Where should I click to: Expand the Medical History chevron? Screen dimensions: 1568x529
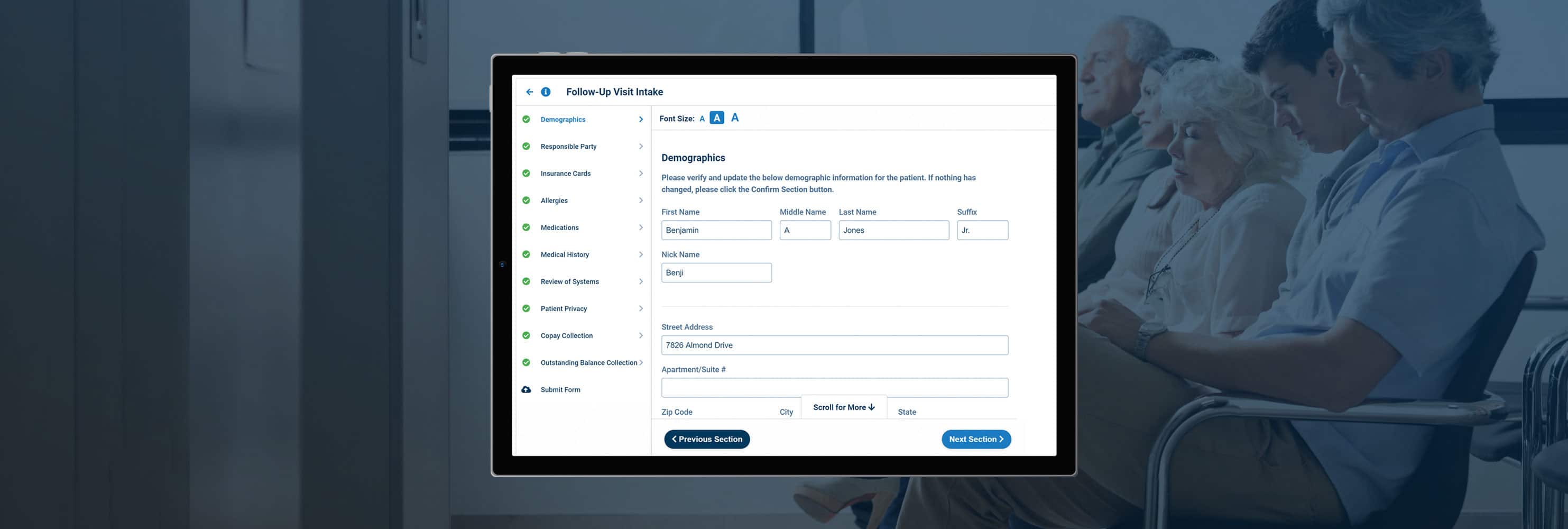pos(640,254)
